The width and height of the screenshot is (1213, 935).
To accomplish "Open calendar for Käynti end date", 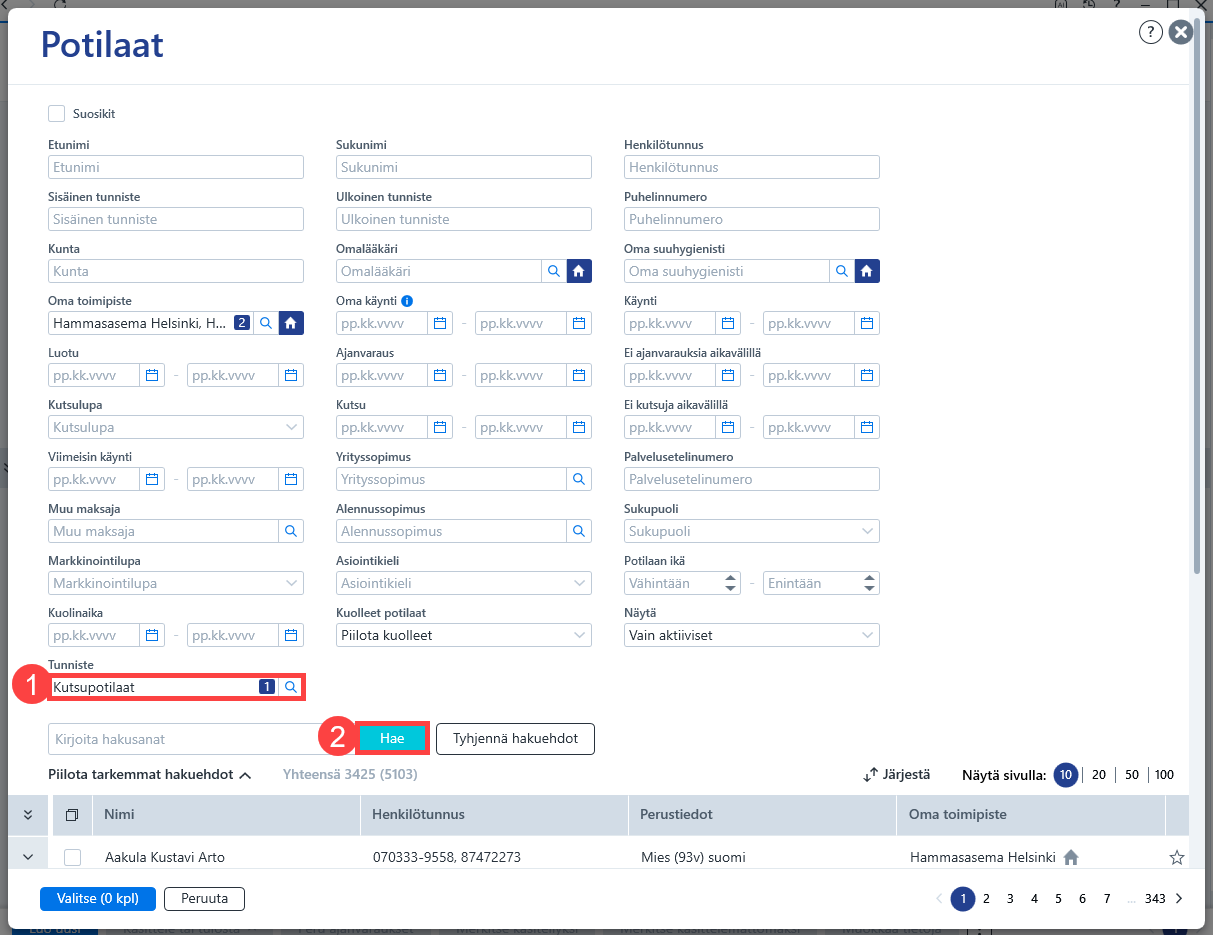I will point(867,323).
